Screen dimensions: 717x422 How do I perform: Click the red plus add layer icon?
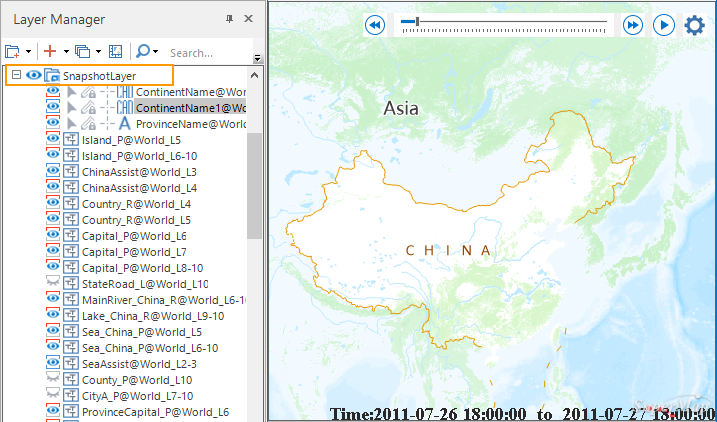pyautogui.click(x=49, y=51)
